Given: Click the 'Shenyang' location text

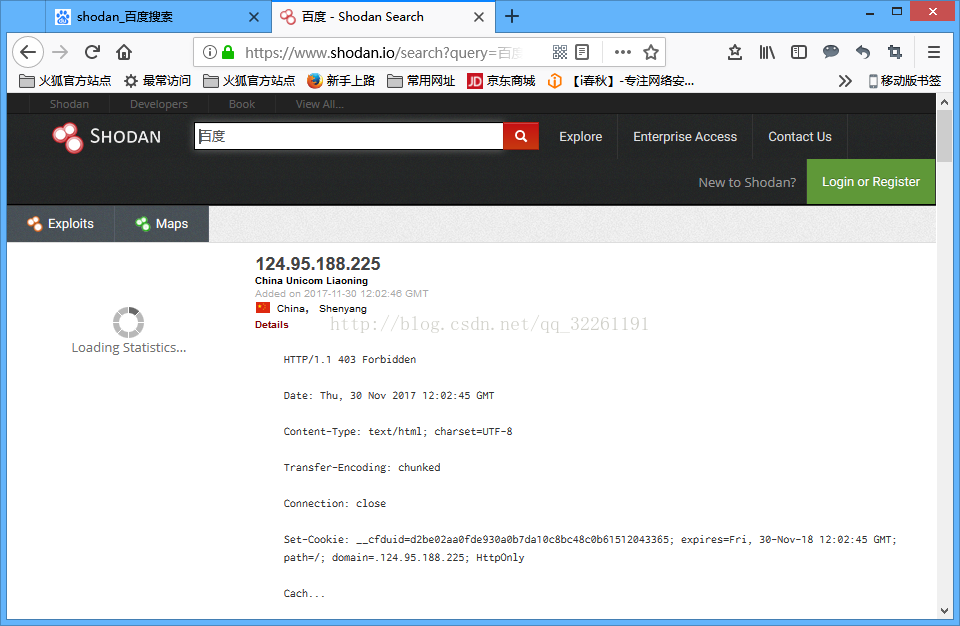Looking at the screenshot, I should click(x=343, y=309).
